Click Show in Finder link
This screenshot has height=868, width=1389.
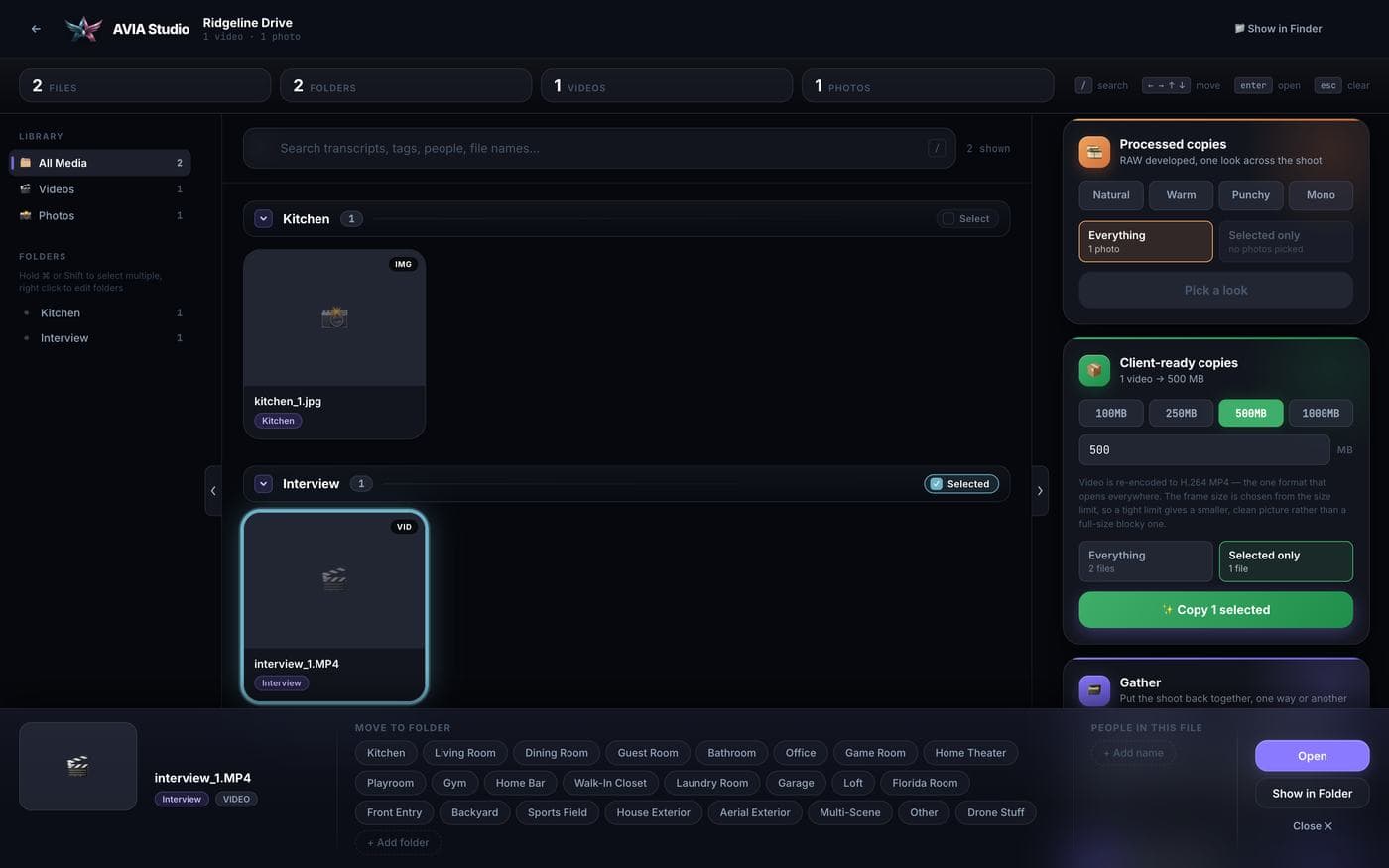[x=1278, y=29]
